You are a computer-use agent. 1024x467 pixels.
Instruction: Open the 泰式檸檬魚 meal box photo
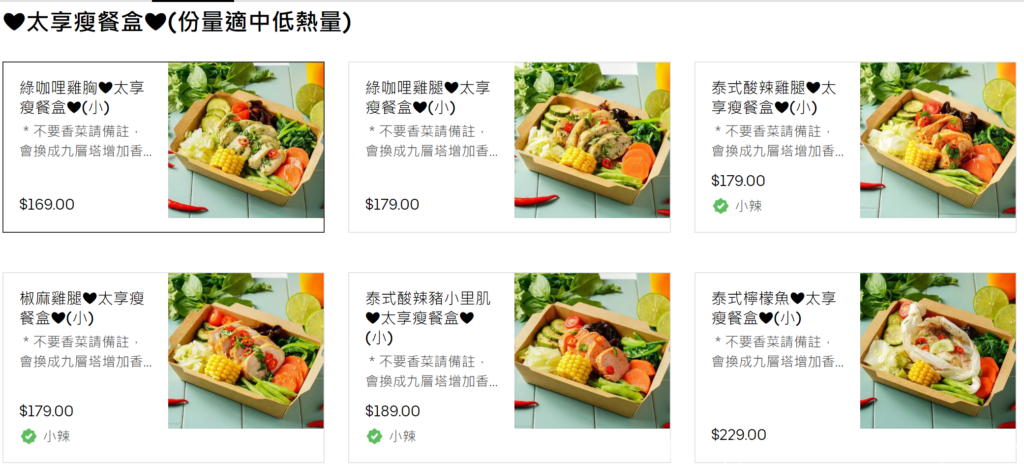(x=938, y=351)
